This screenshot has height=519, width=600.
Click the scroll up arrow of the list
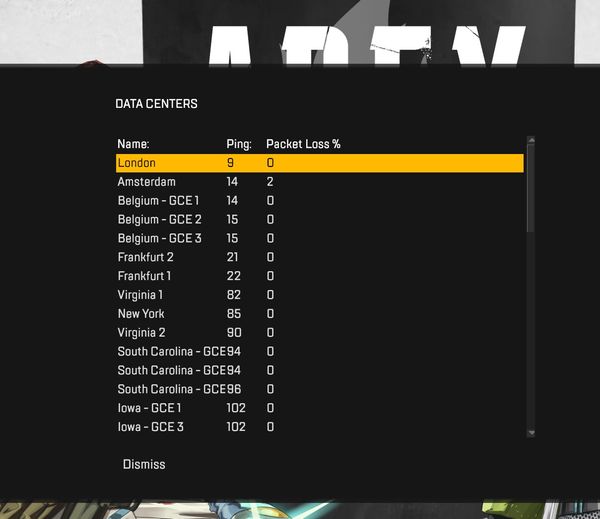tap(531, 141)
